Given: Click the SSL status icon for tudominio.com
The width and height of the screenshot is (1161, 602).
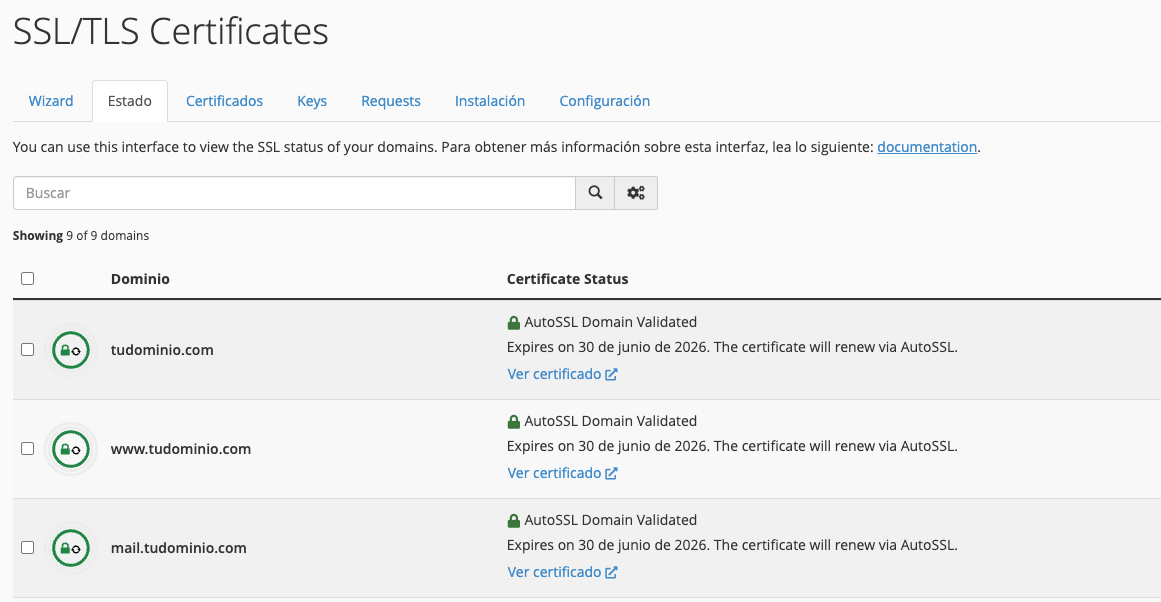Looking at the screenshot, I should click(x=70, y=350).
